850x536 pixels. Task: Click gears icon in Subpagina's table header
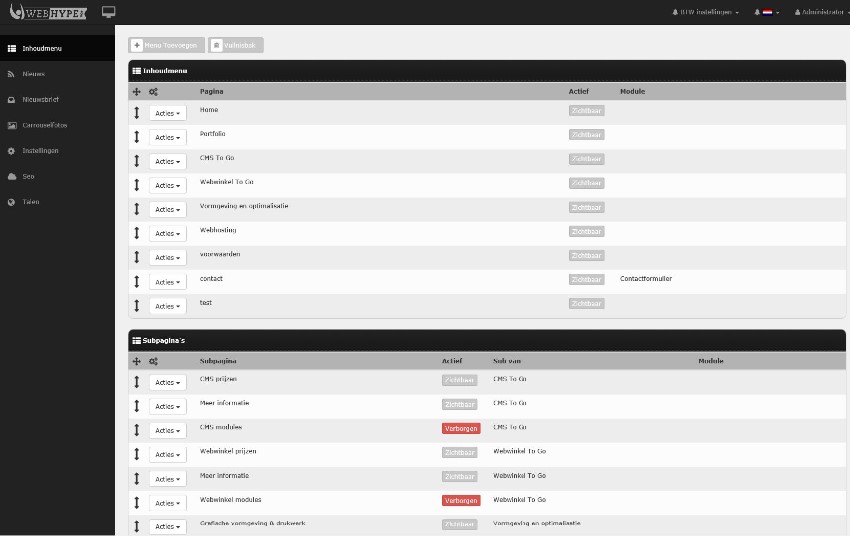coord(153,361)
